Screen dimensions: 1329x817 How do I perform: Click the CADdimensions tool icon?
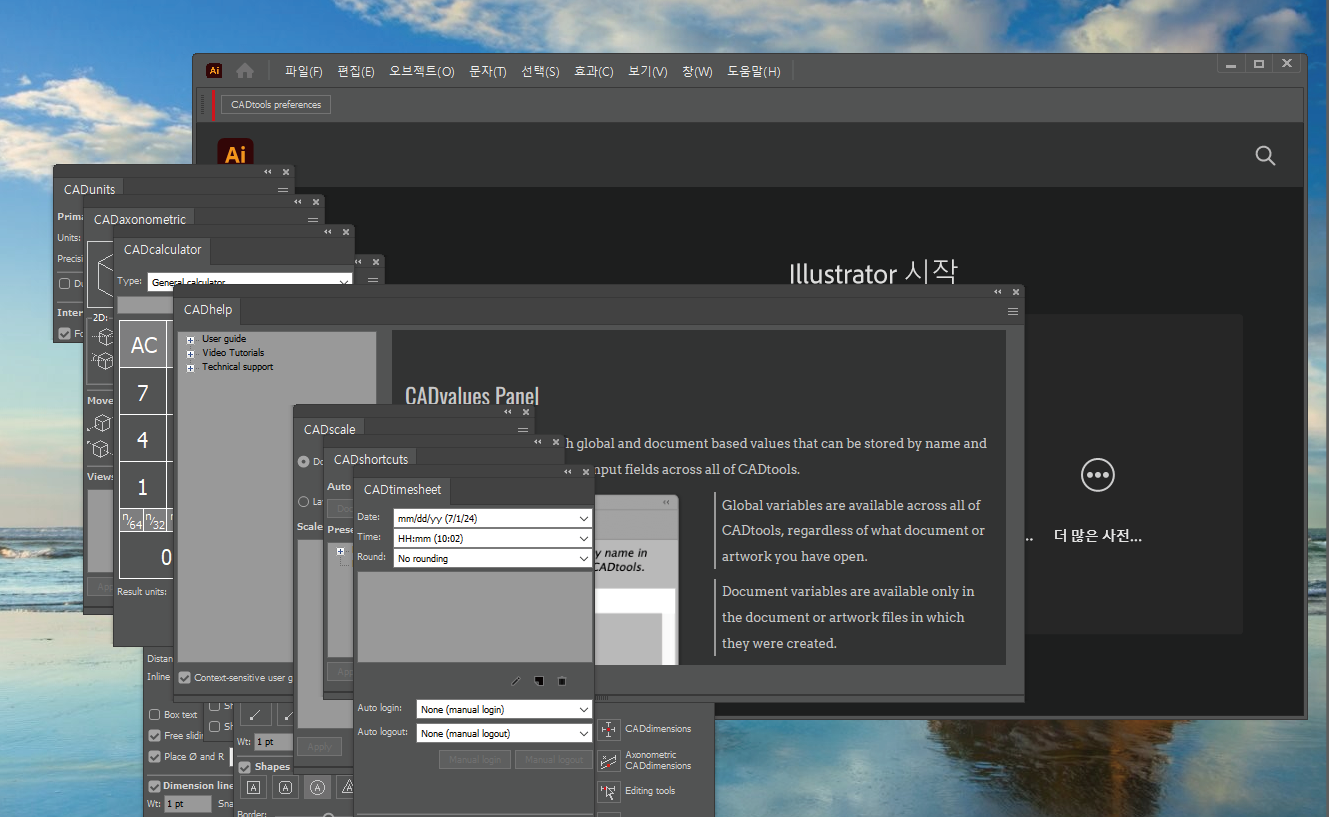[x=609, y=730]
